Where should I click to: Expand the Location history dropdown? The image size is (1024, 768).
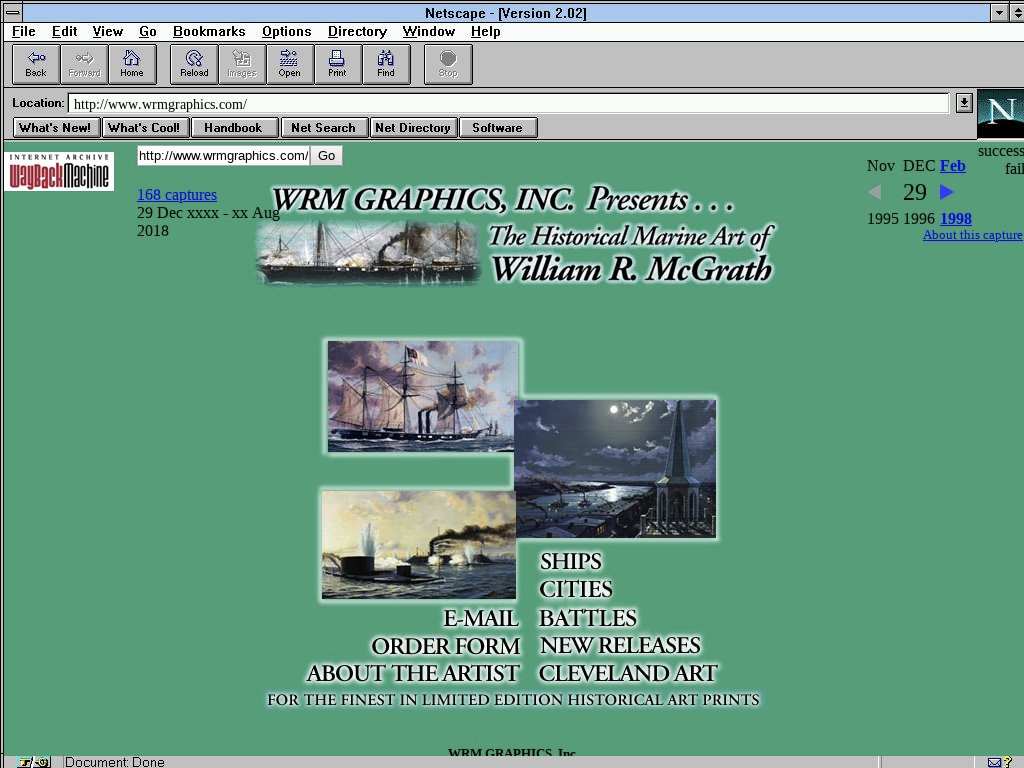(963, 103)
